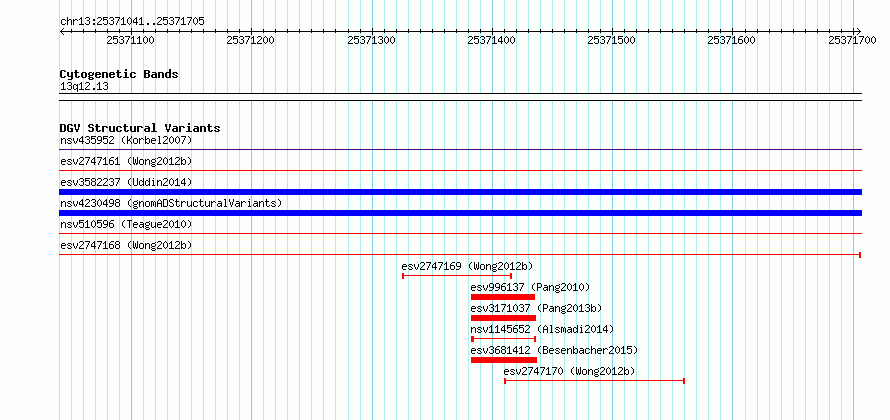Click ruler position 25371500

click(611, 40)
